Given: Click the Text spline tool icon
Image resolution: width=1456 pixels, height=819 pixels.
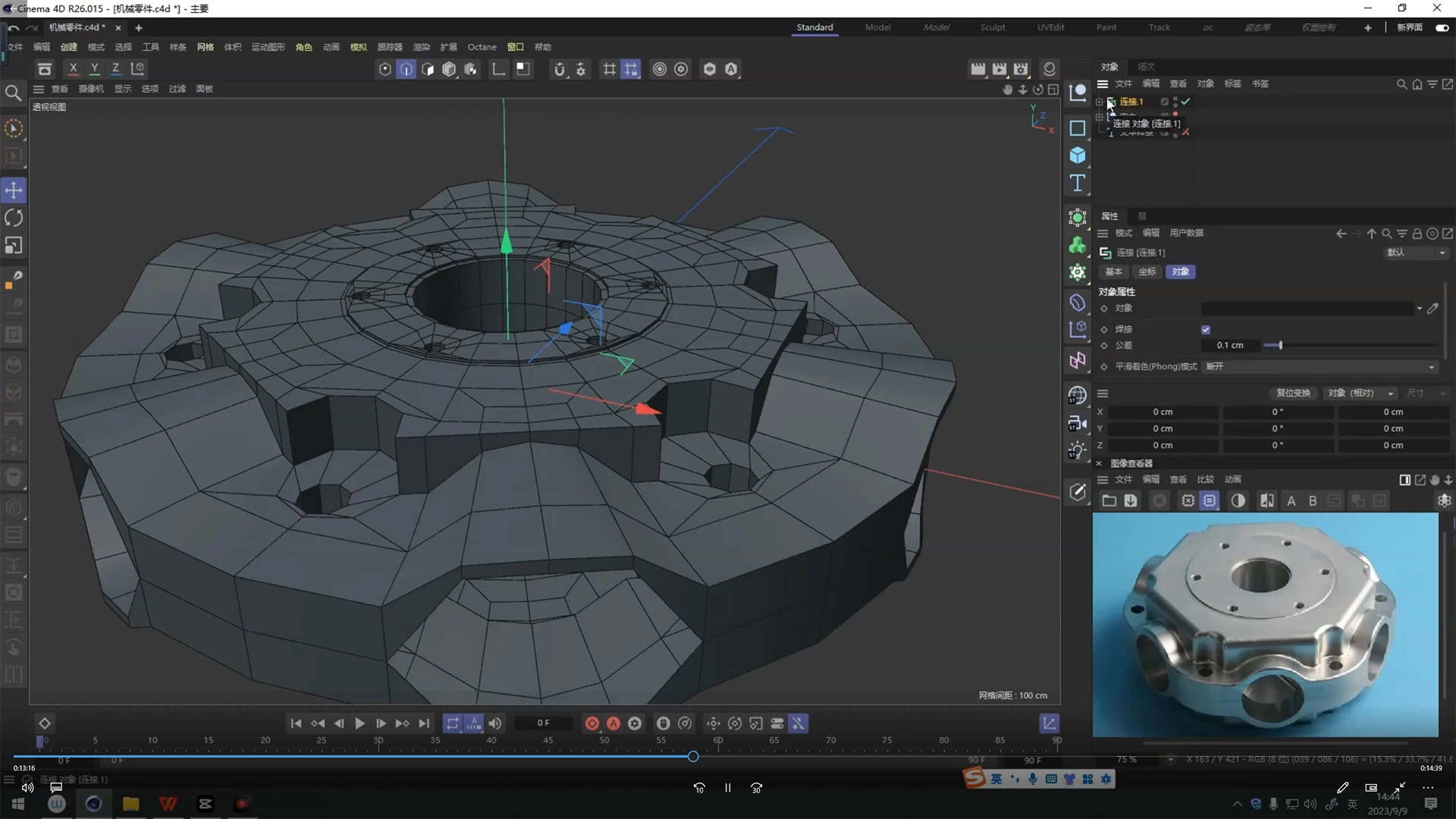Looking at the screenshot, I should pyautogui.click(x=1078, y=183).
